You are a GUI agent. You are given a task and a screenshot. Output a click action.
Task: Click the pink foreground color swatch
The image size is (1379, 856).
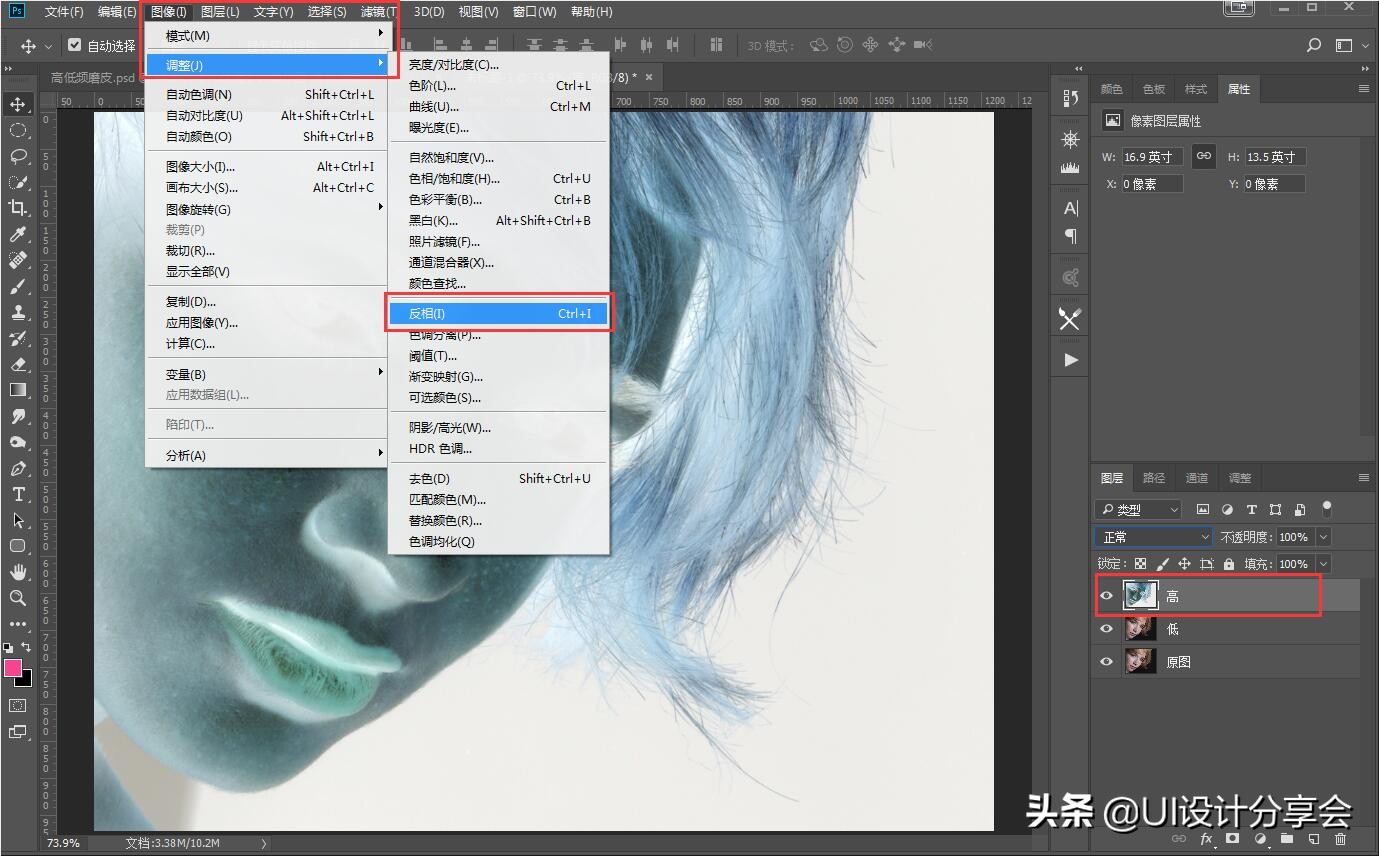point(14,668)
